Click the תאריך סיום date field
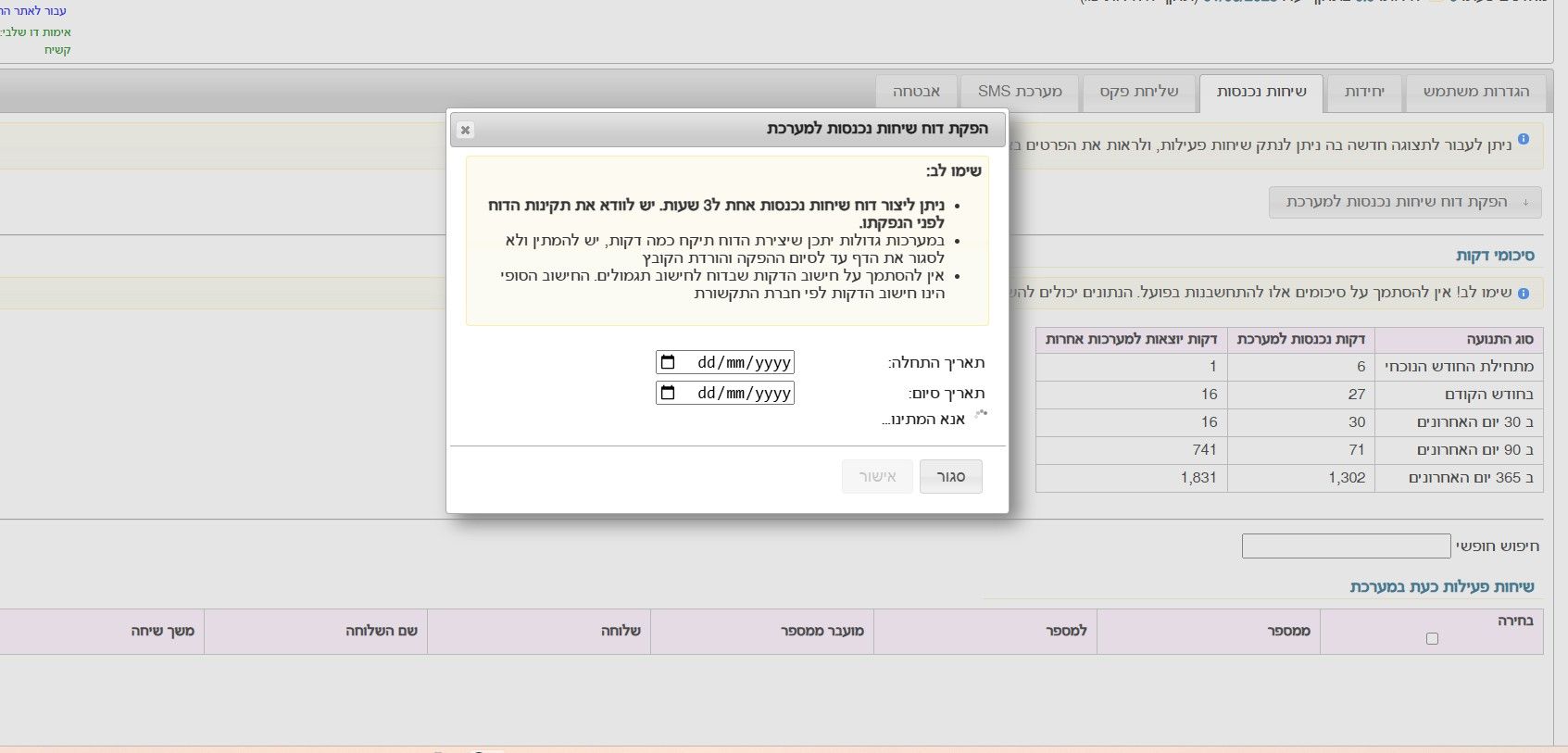 click(x=725, y=393)
